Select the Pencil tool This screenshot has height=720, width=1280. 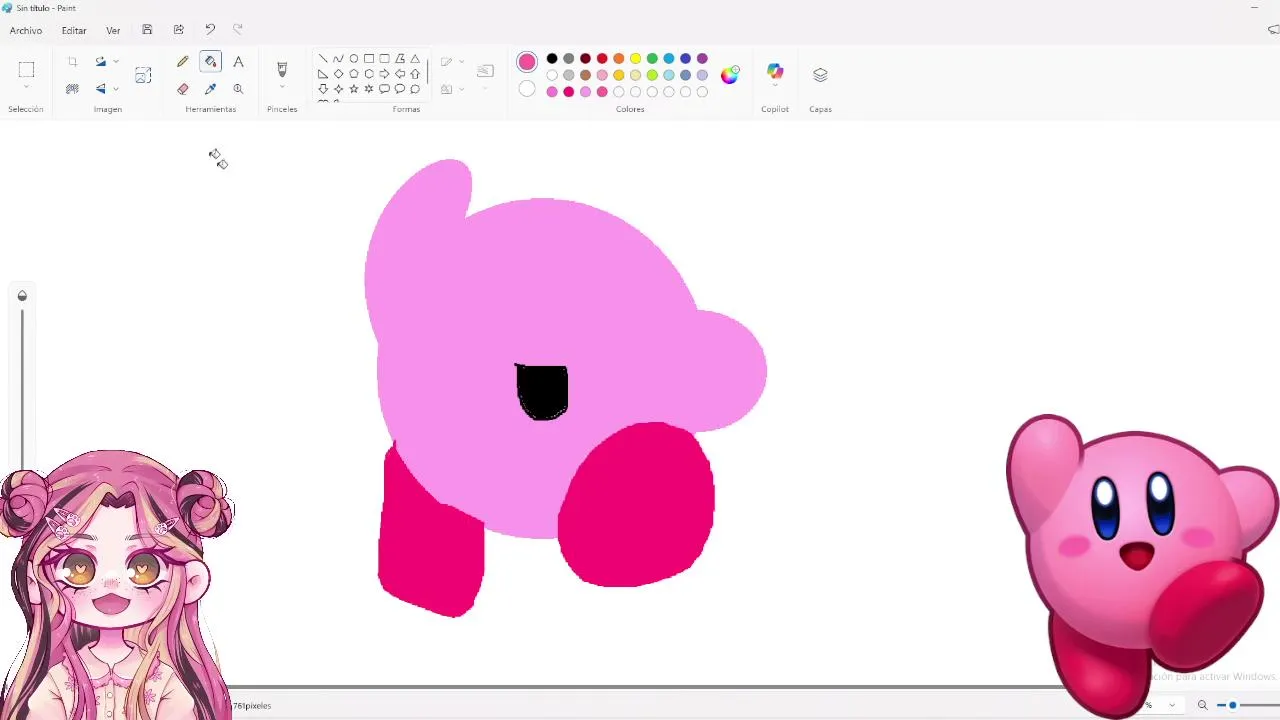pyautogui.click(x=182, y=62)
